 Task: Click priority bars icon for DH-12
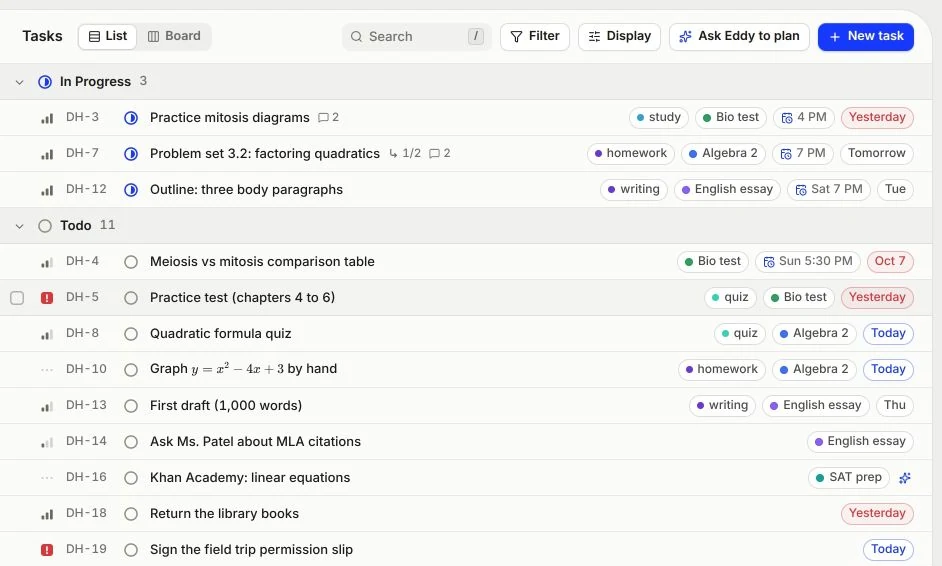[x=47, y=190]
